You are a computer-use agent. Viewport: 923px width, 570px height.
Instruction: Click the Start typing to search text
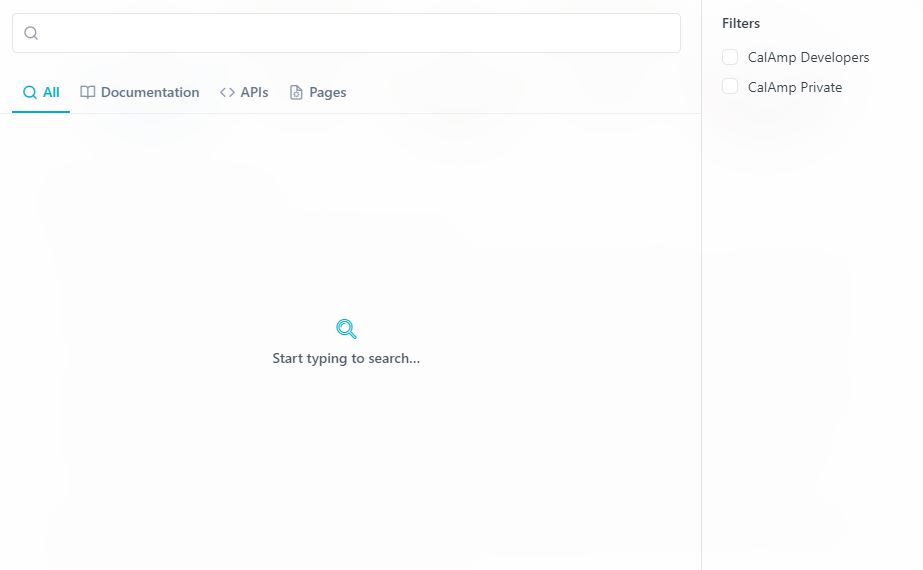click(346, 358)
